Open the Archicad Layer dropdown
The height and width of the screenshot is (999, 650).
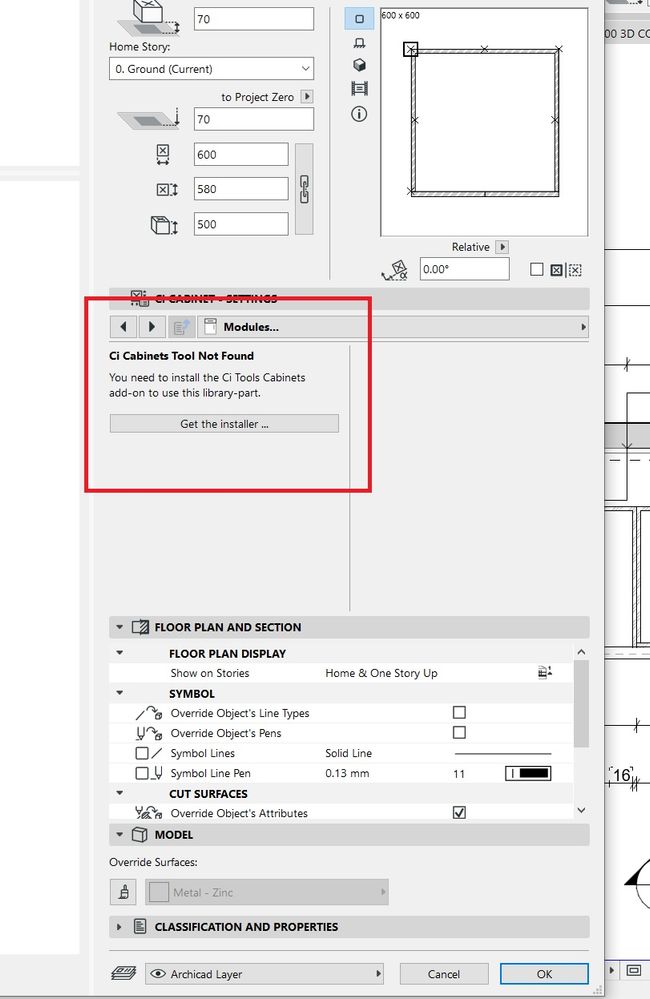click(x=265, y=974)
